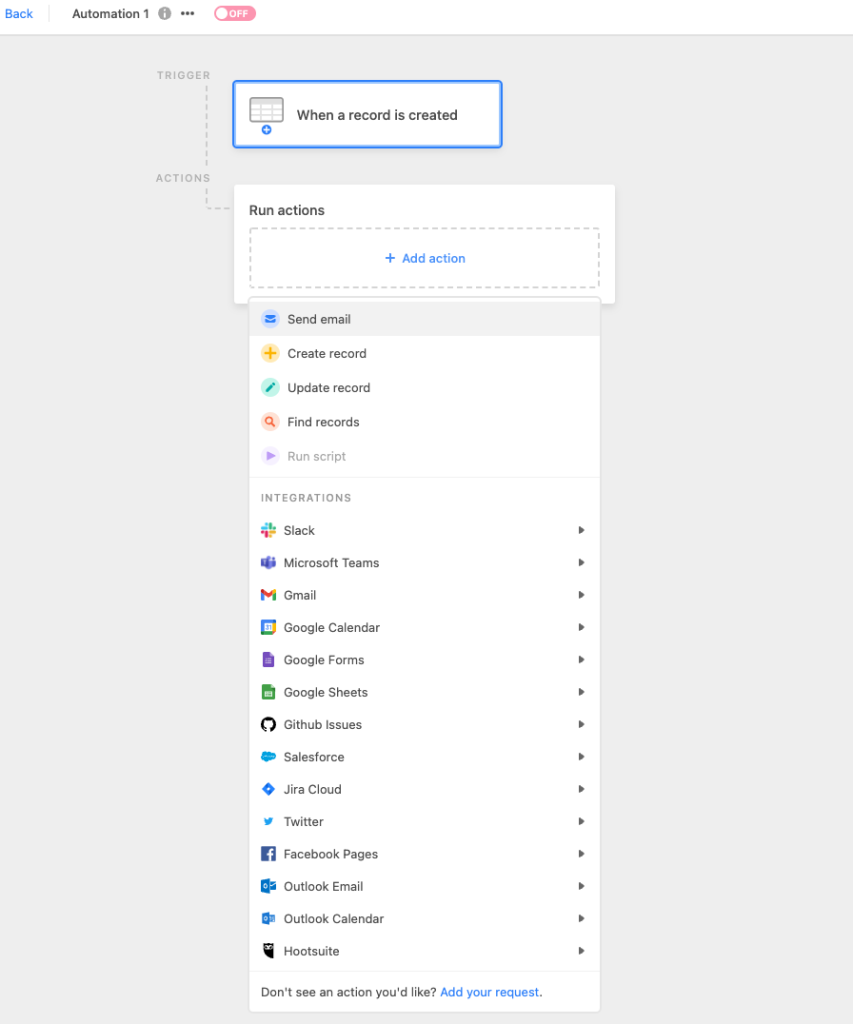Click the Github Issues octocat icon
The height and width of the screenshot is (1024, 853).
pos(268,724)
